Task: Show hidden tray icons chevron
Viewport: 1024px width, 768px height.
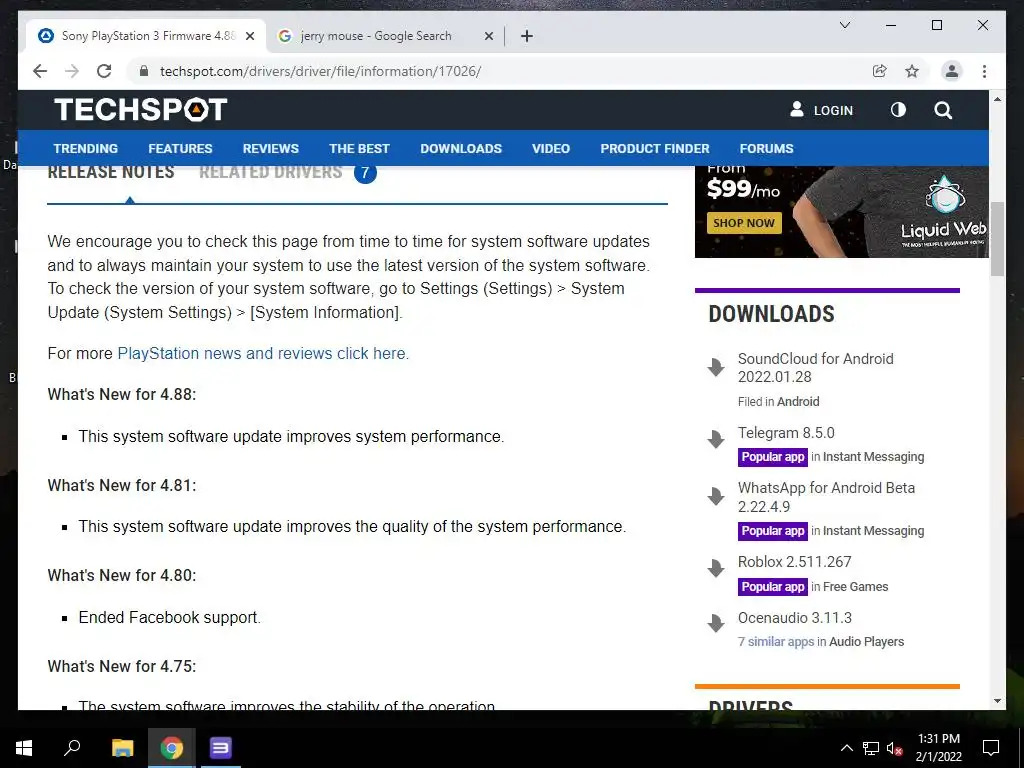Action: 846,748
